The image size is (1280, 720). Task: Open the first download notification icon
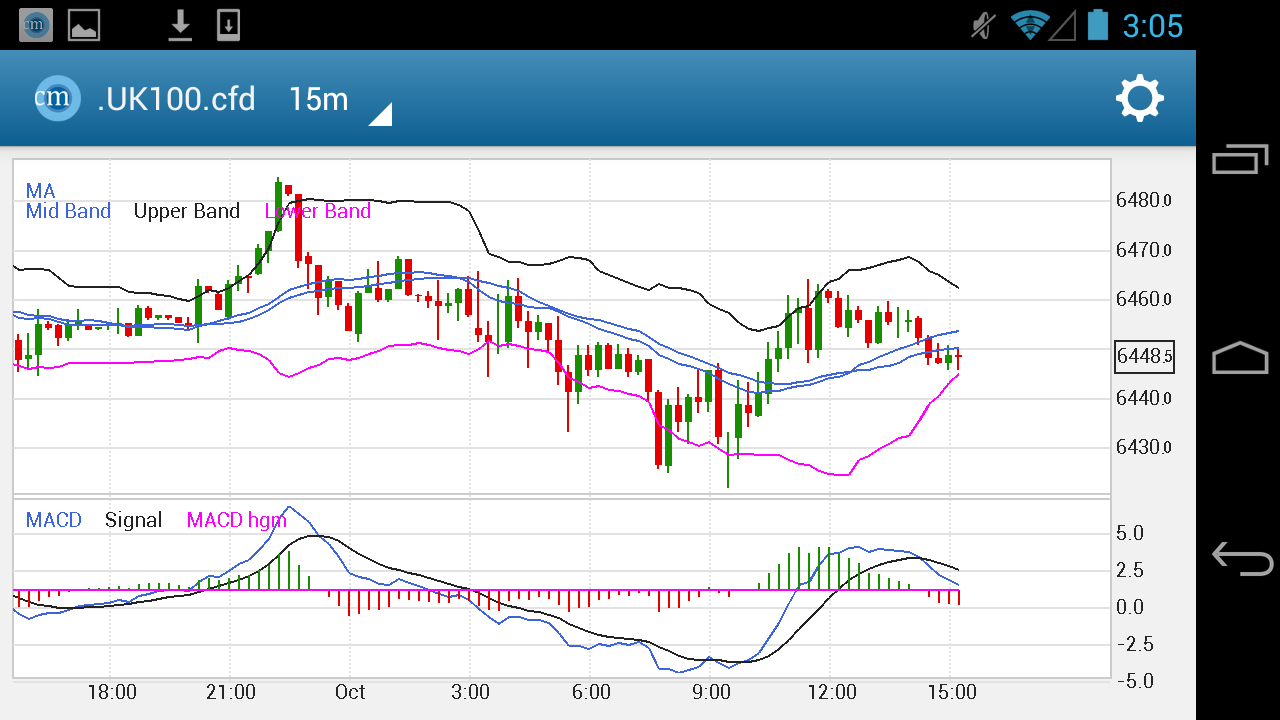tap(180, 24)
